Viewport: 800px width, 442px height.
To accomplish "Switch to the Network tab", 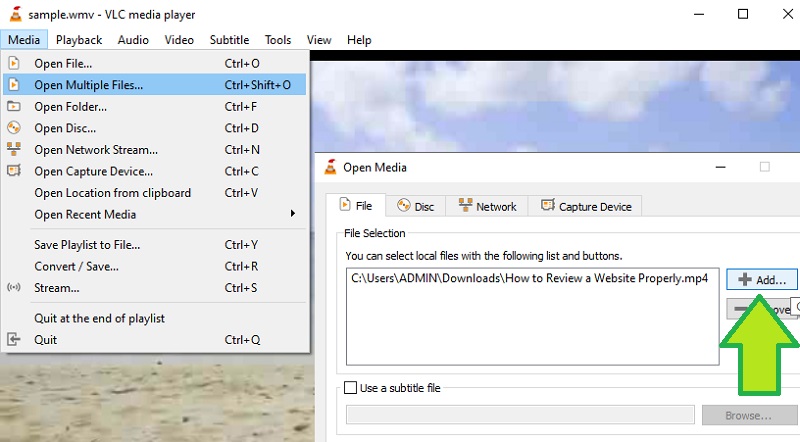I will coord(487,206).
